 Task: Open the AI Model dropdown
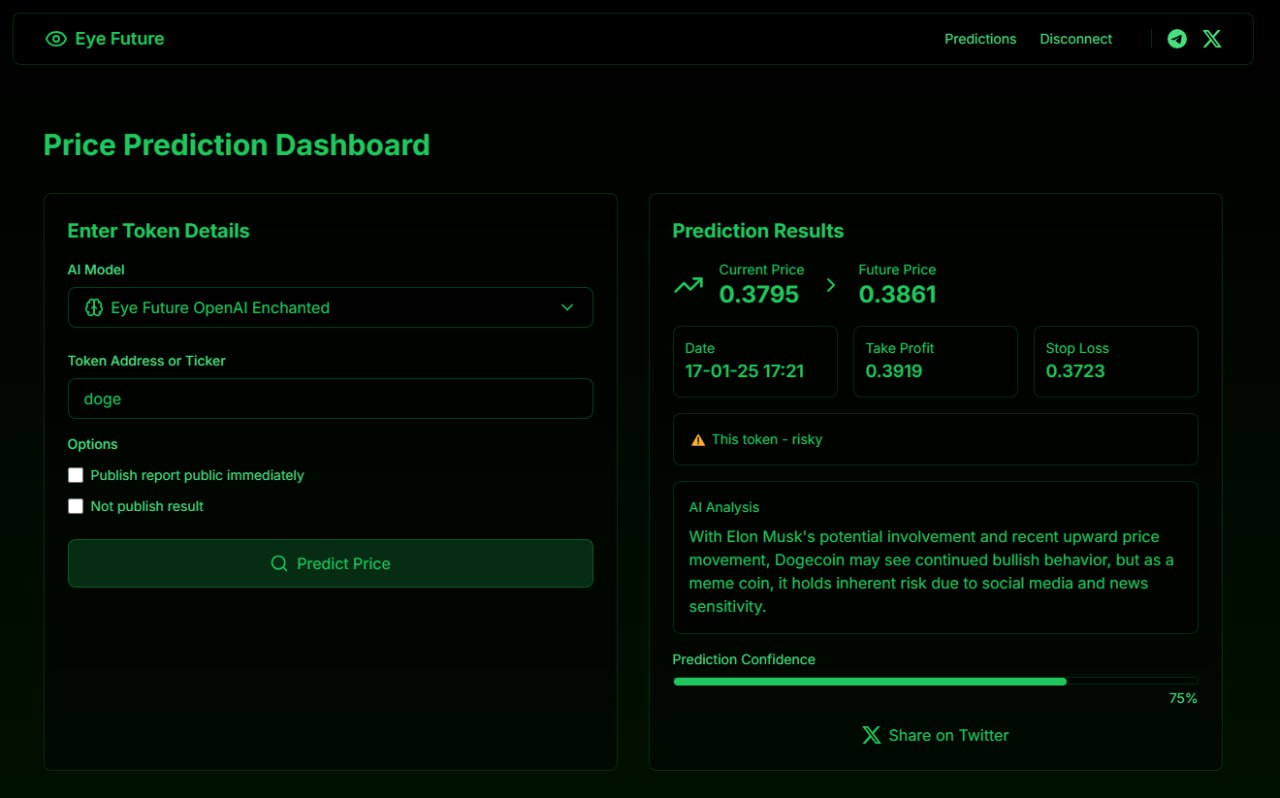point(330,308)
